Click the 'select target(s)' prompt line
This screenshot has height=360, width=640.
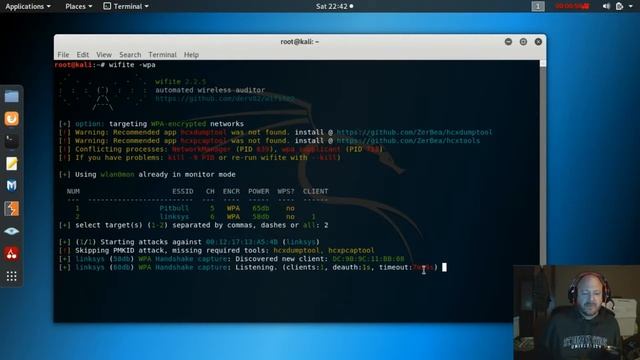pyautogui.click(x=193, y=225)
